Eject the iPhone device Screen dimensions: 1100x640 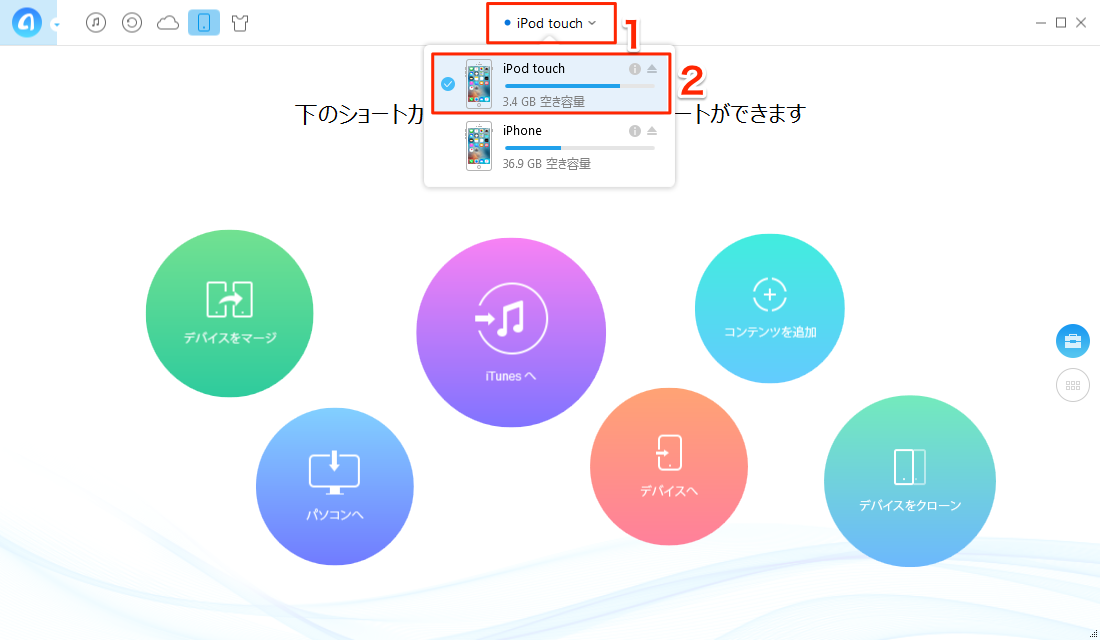(x=652, y=131)
